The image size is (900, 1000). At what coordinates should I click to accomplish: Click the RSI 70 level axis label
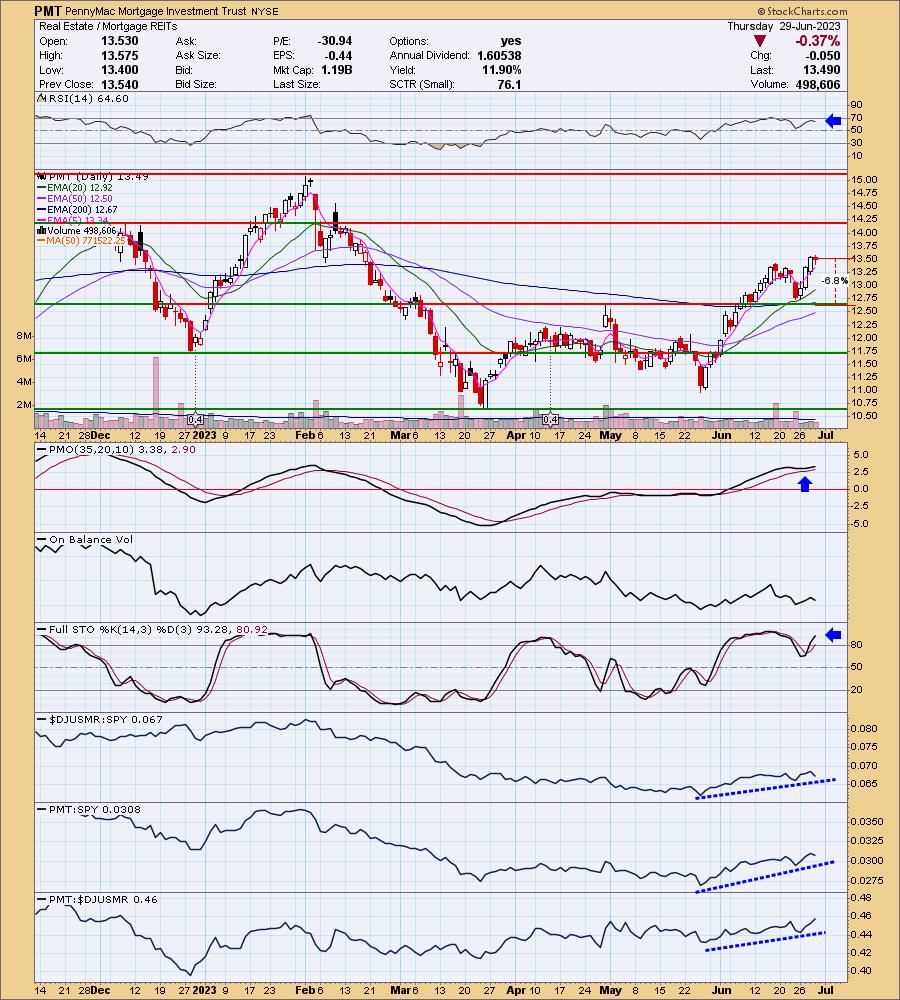tap(857, 118)
